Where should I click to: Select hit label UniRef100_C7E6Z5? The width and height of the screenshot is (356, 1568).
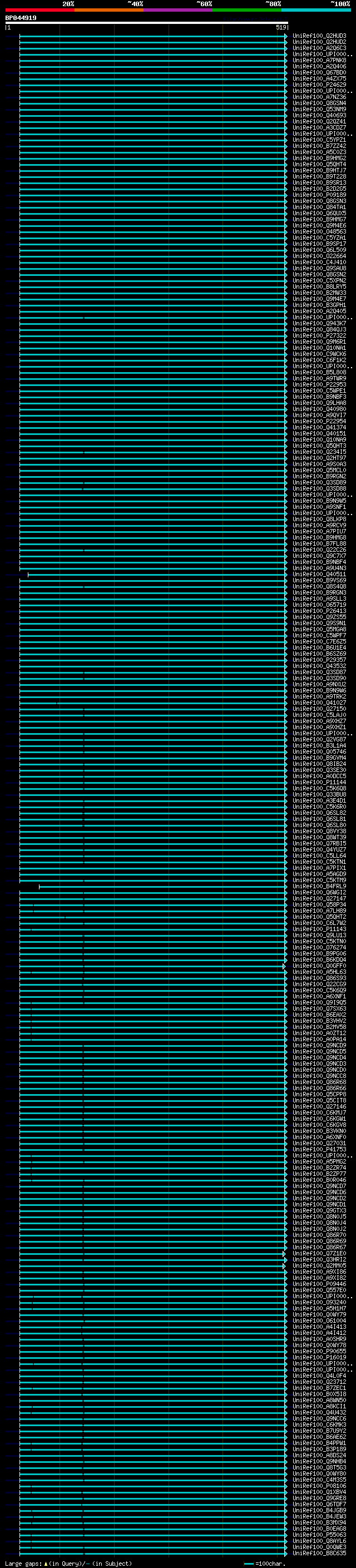click(x=319, y=641)
